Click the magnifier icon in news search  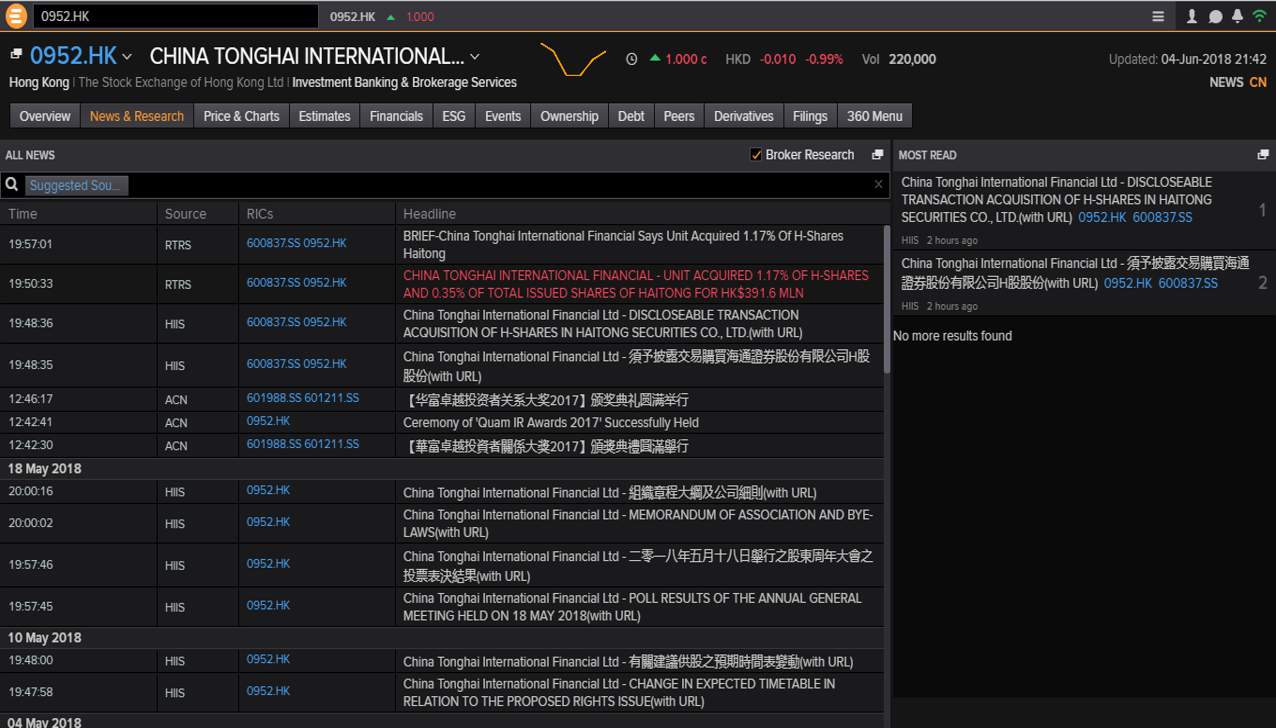[x=12, y=185]
